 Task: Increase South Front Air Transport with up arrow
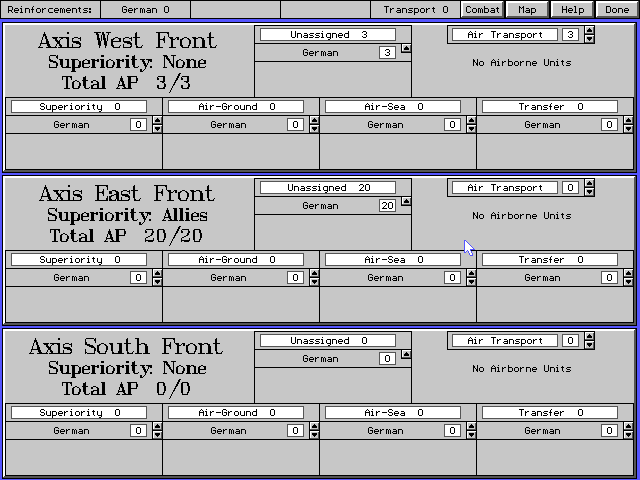pyautogui.click(x=589, y=336)
